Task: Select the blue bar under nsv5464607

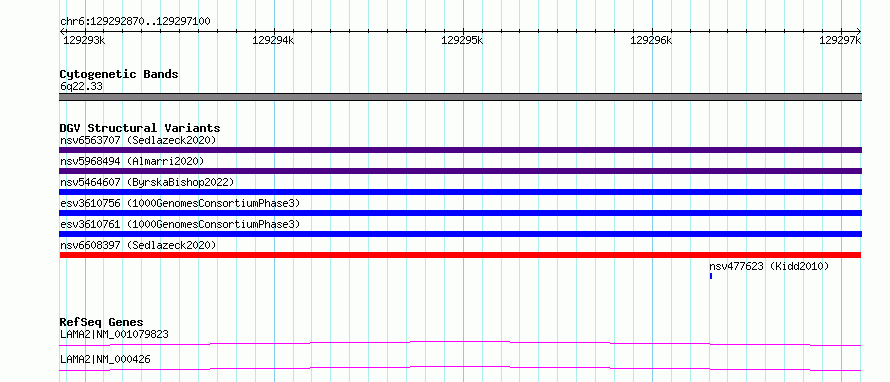Action: click(x=460, y=192)
